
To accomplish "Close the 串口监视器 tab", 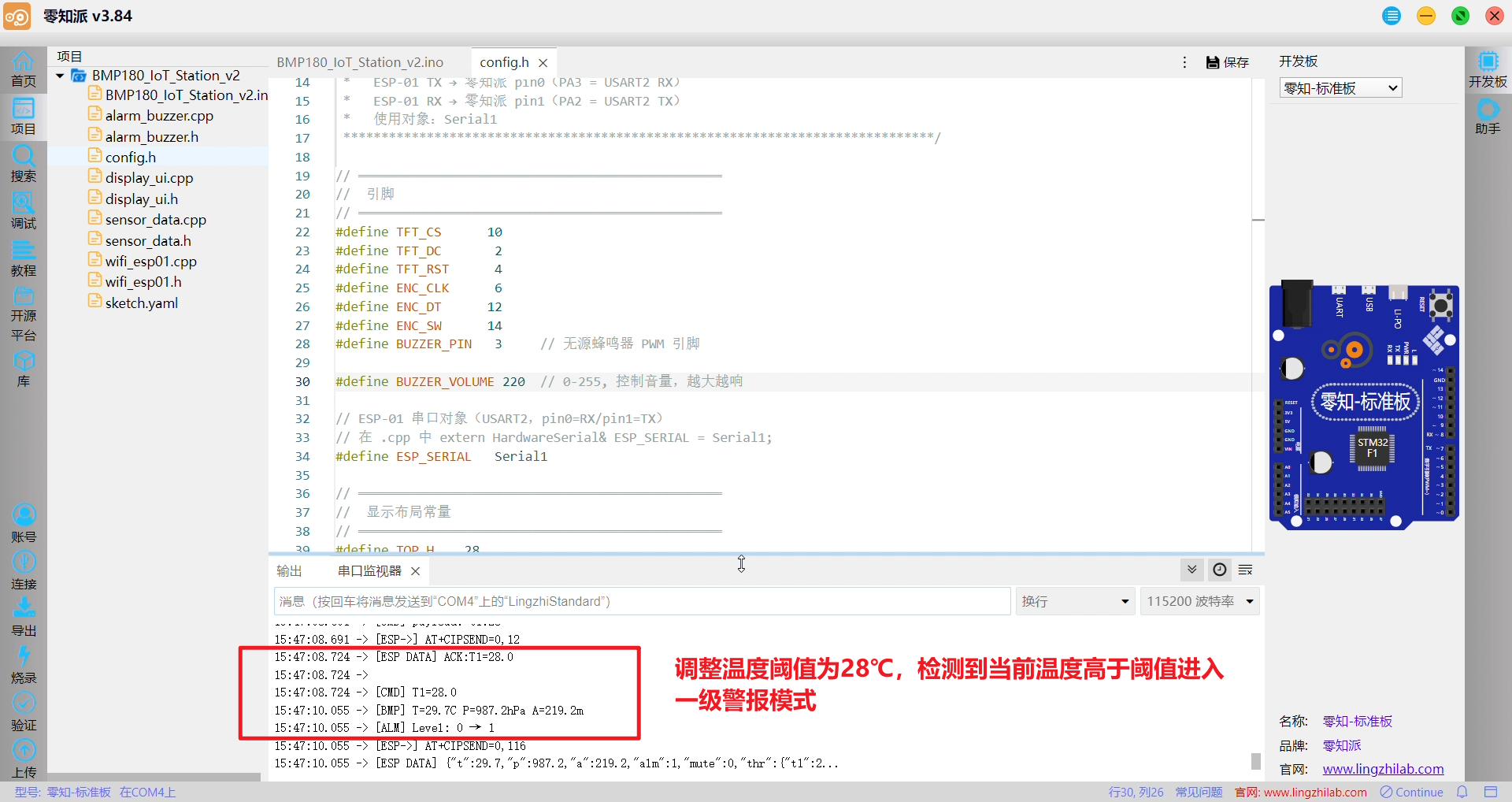I will pyautogui.click(x=416, y=571).
